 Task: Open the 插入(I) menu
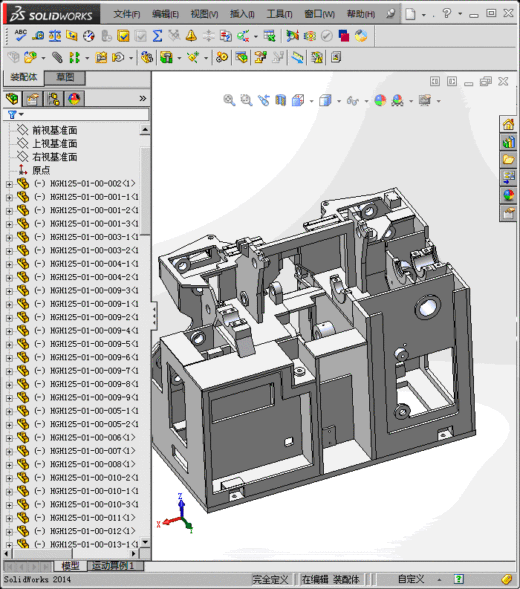coord(242,14)
